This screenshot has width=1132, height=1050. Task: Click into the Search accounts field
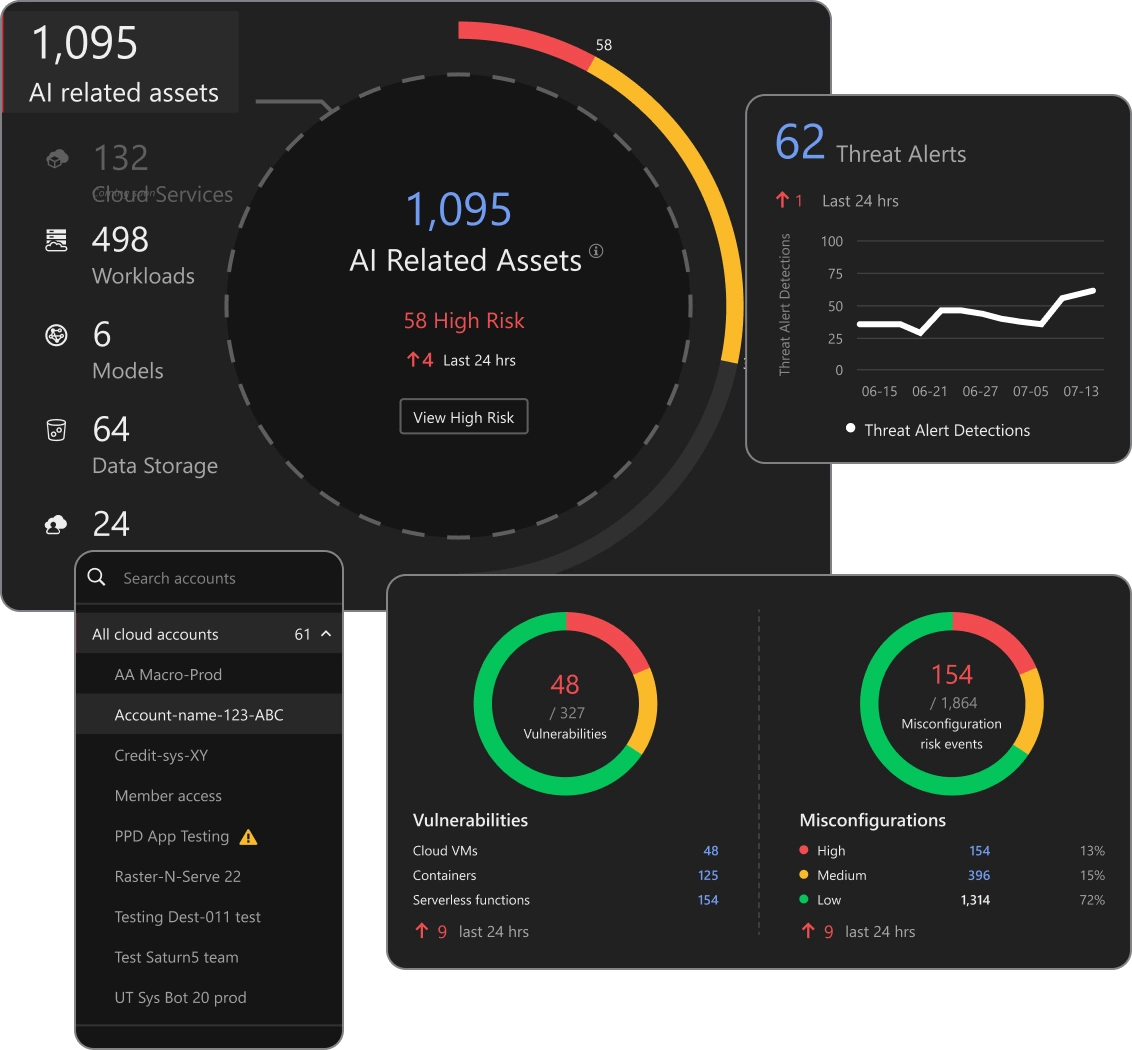tap(220, 578)
